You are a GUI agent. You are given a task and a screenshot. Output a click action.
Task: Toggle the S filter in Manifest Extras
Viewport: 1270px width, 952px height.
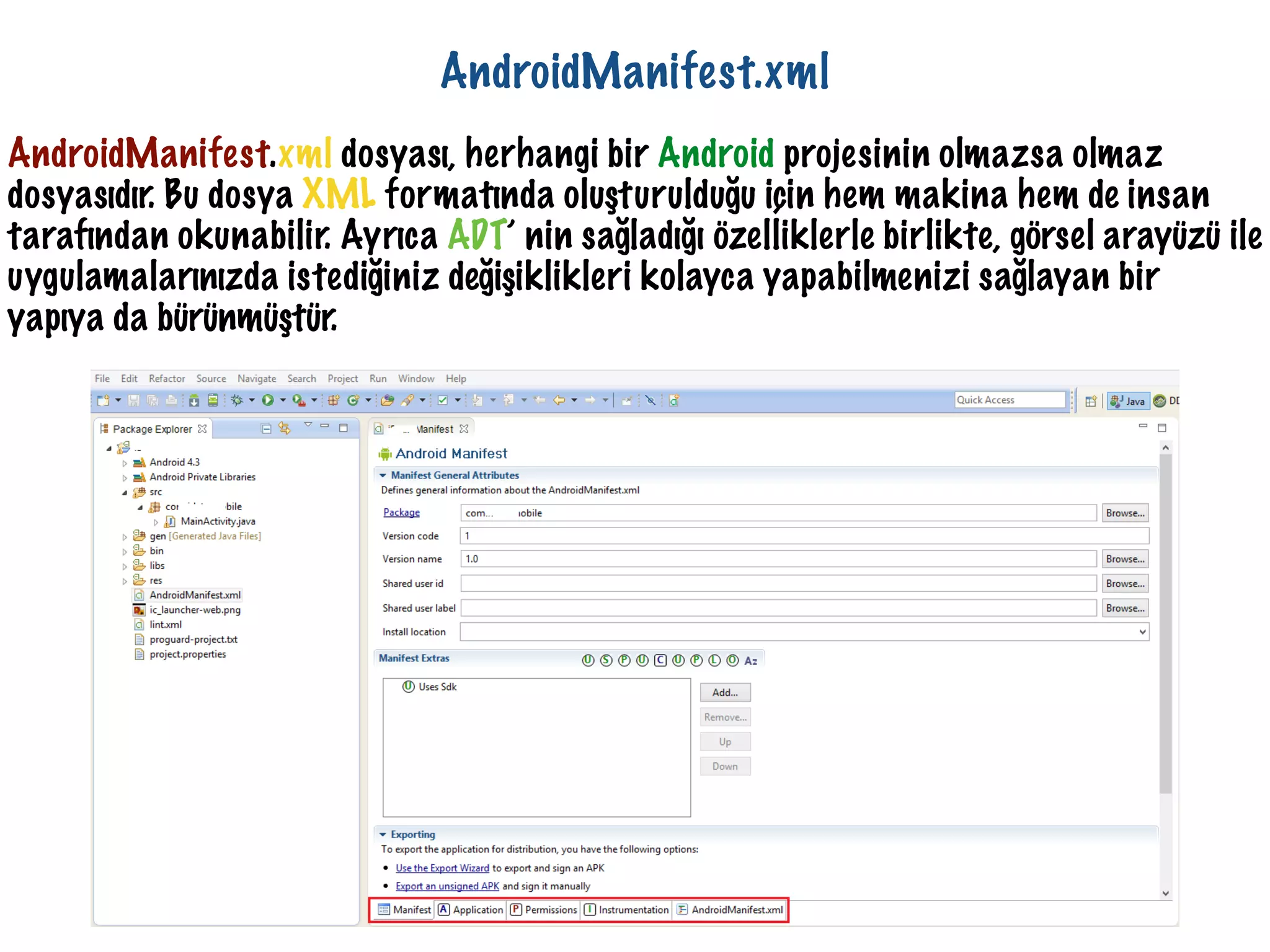click(x=606, y=661)
